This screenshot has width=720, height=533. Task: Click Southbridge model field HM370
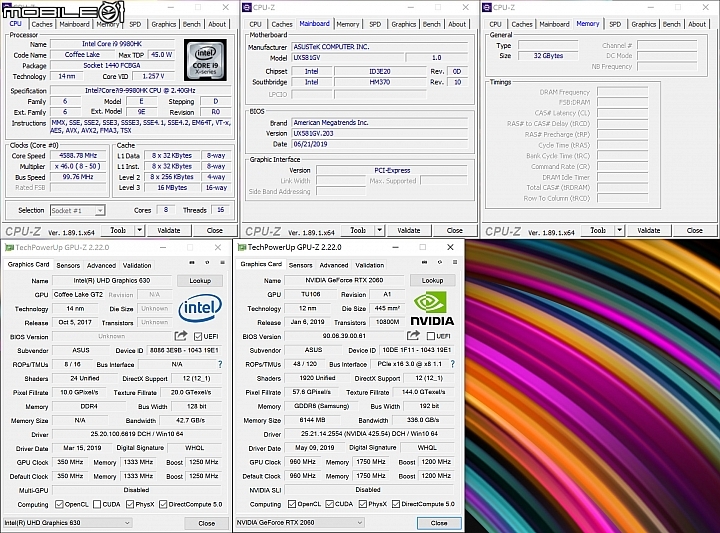tap(380, 82)
